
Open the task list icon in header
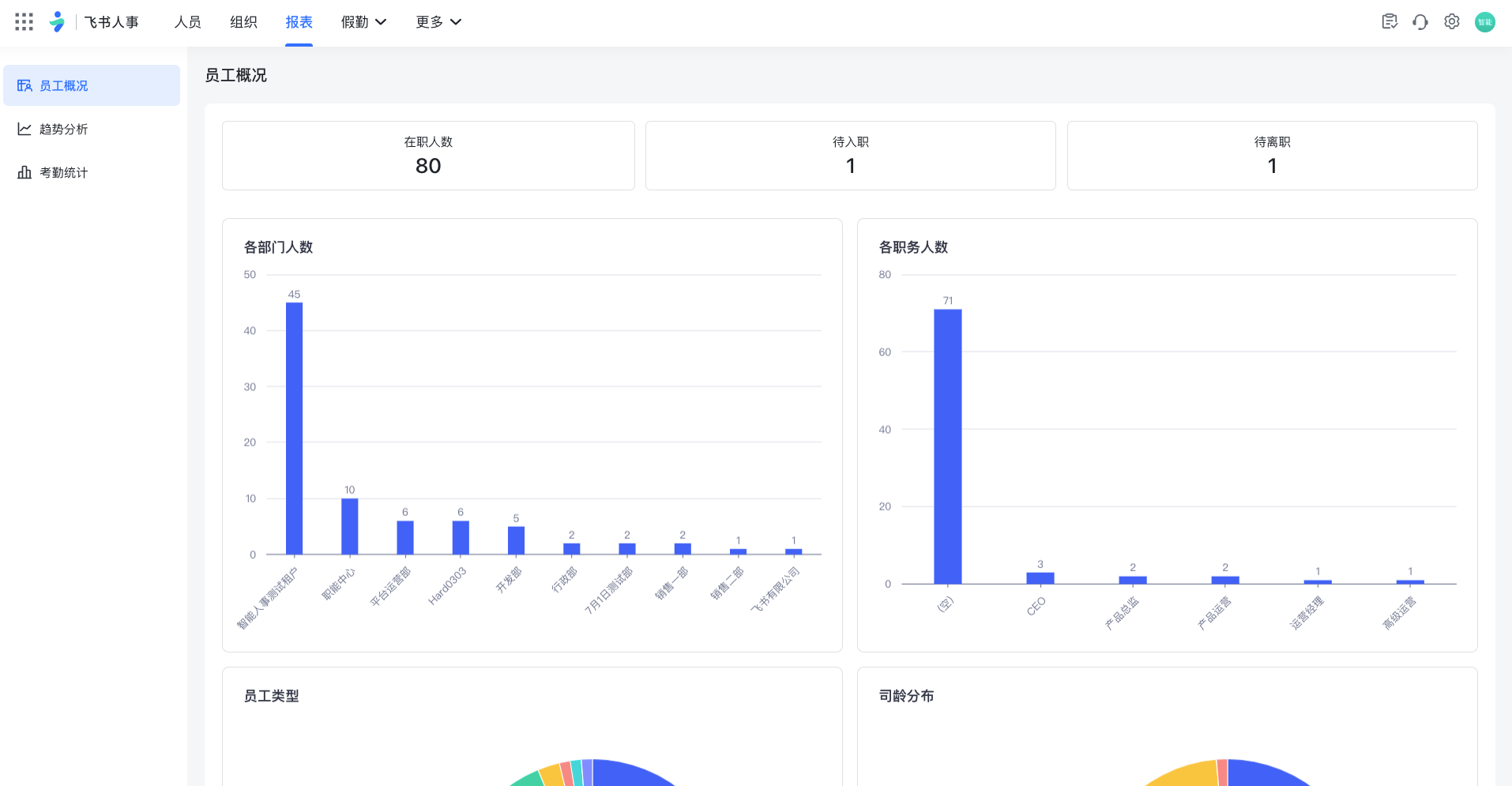1390,22
